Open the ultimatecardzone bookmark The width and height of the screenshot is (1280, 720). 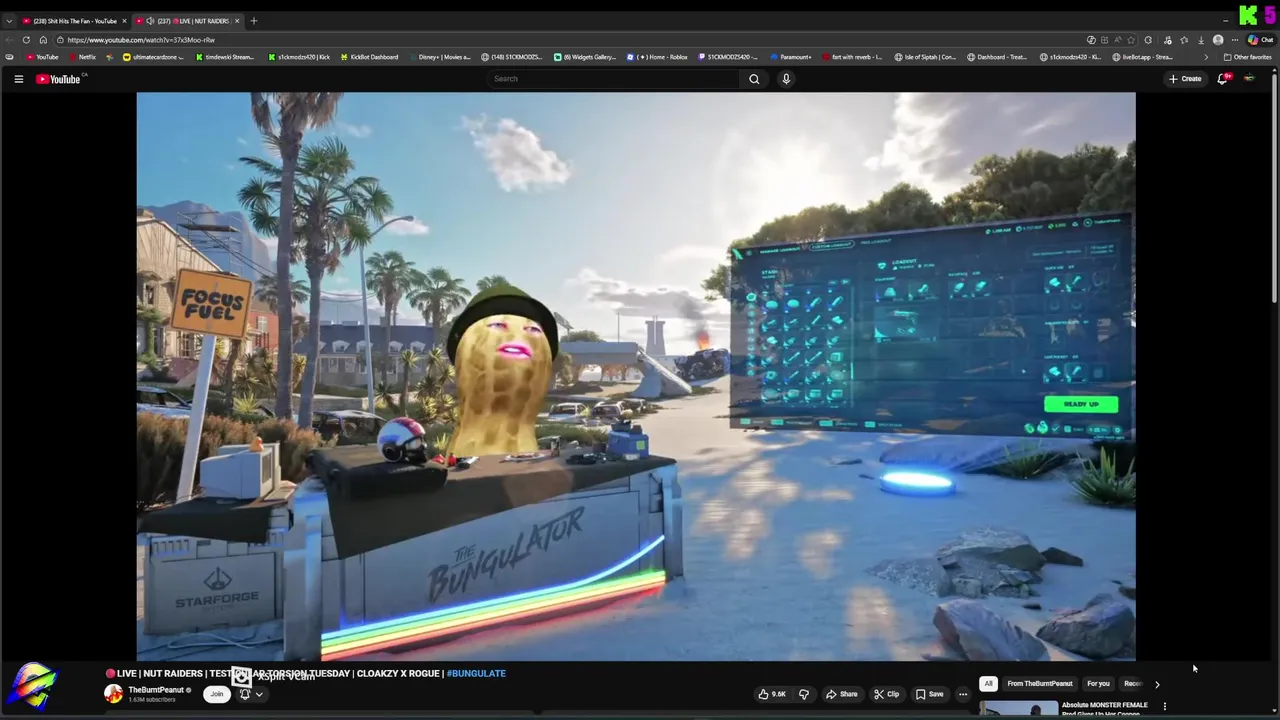tap(153, 57)
